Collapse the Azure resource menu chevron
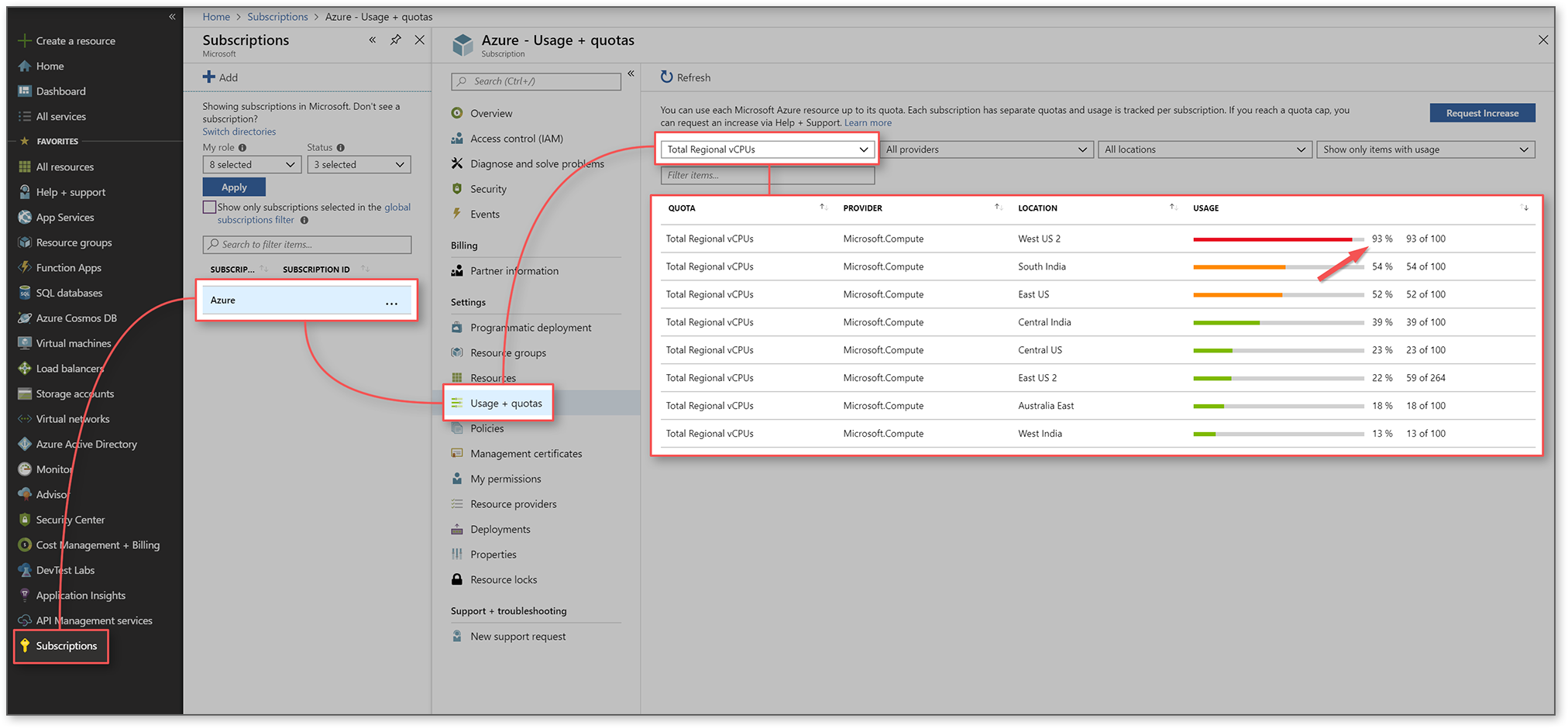 coord(631,74)
